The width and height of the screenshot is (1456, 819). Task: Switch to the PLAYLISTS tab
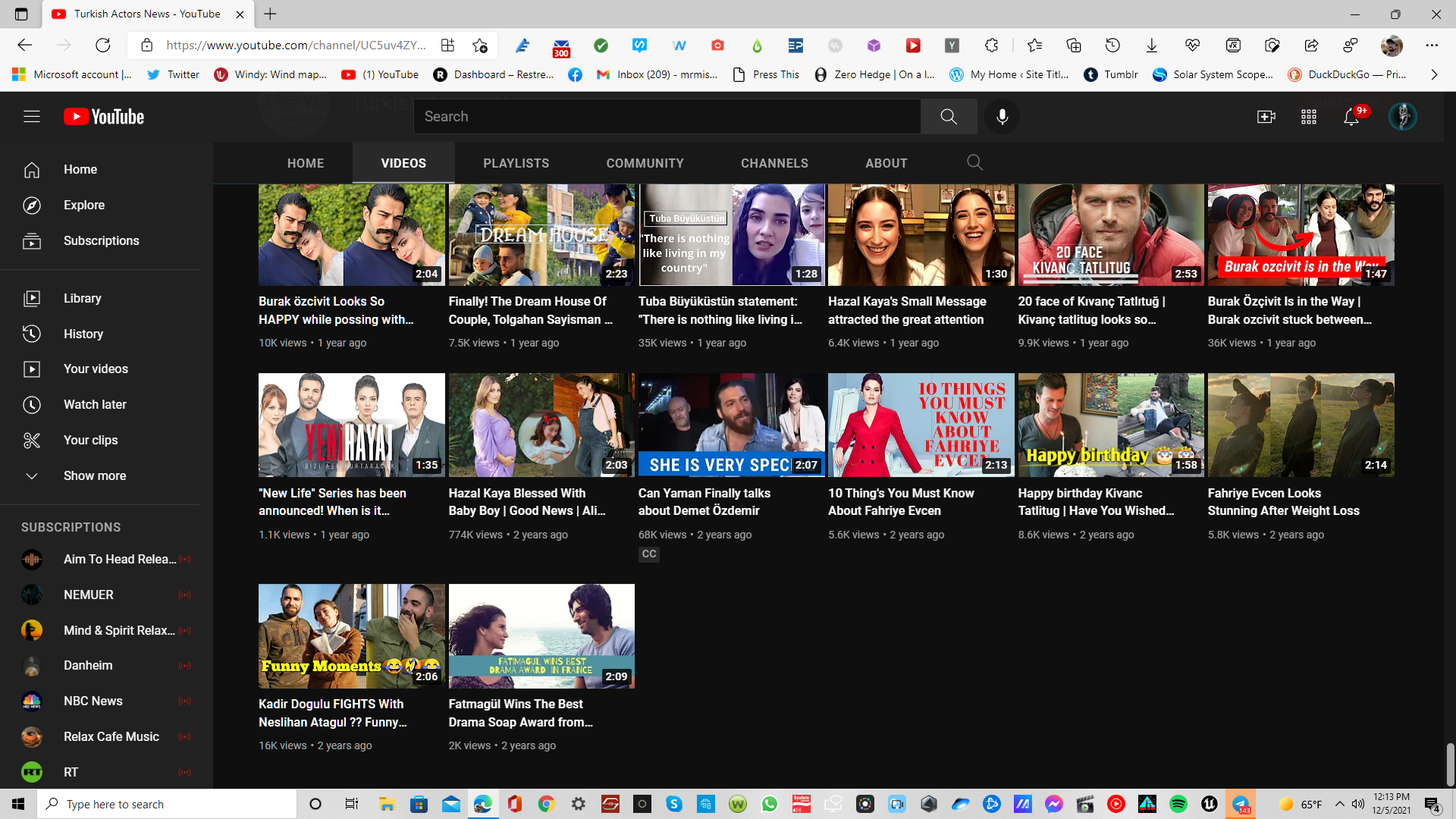point(516,163)
